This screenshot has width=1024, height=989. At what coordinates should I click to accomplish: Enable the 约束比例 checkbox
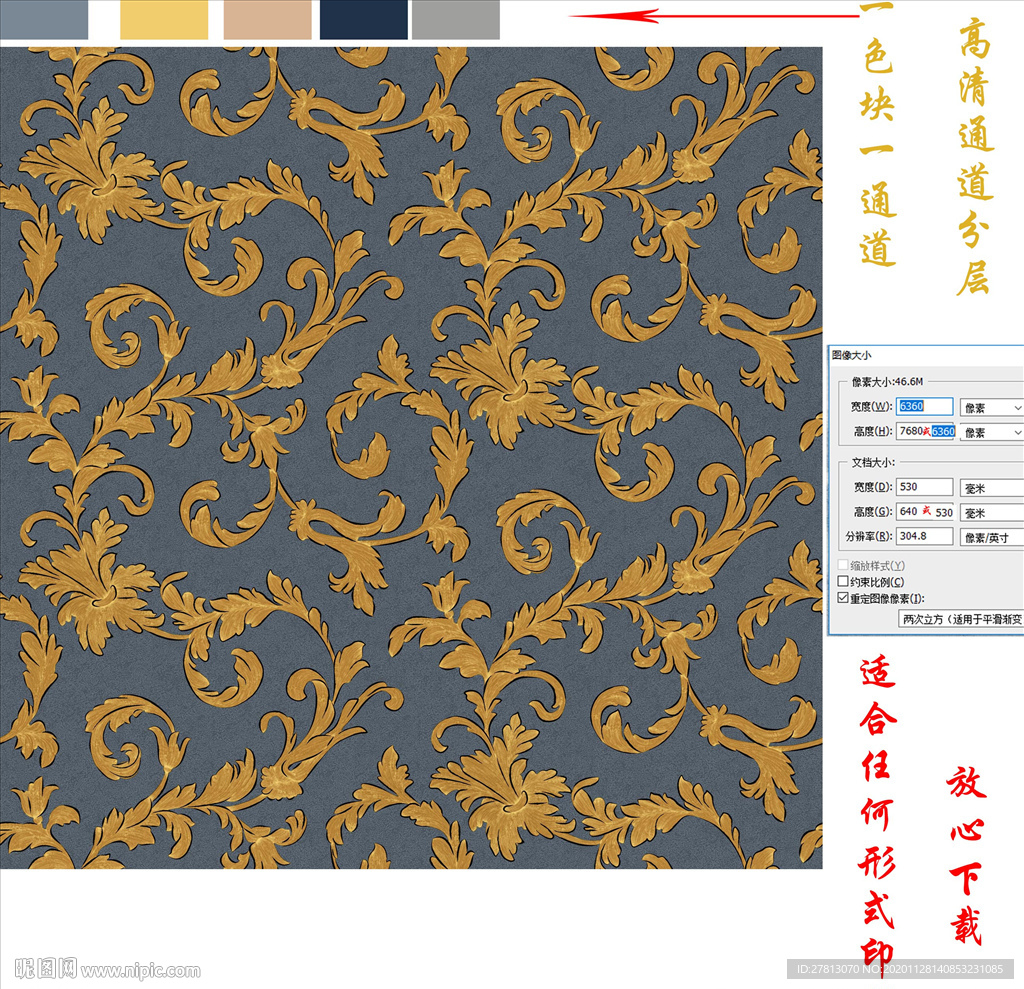(x=843, y=581)
